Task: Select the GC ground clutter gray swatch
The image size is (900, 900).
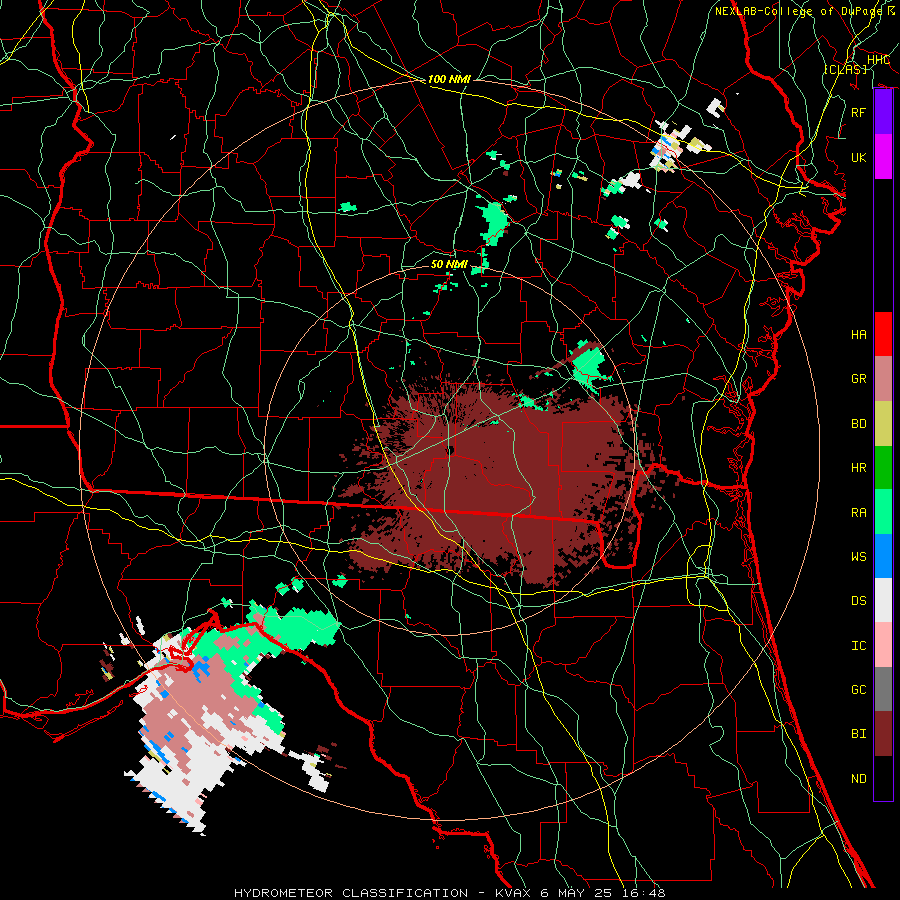Action: tap(883, 689)
